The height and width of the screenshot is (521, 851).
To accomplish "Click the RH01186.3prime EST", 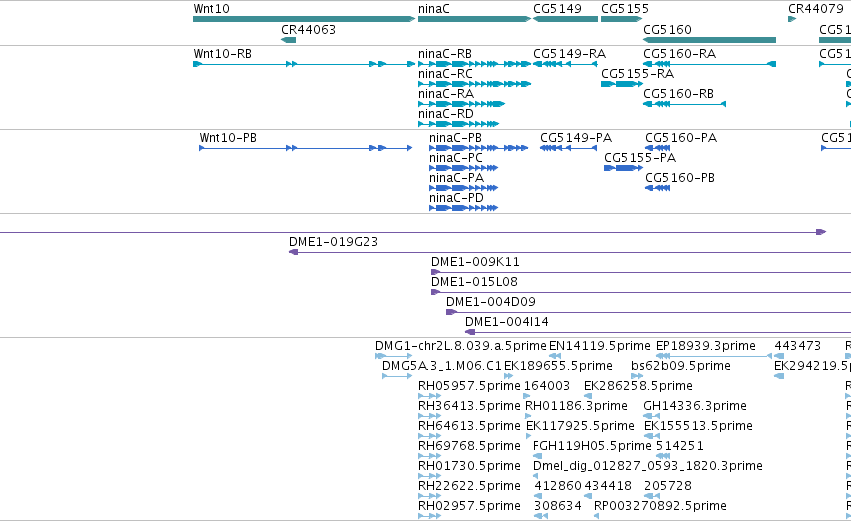I will tap(529, 416).
